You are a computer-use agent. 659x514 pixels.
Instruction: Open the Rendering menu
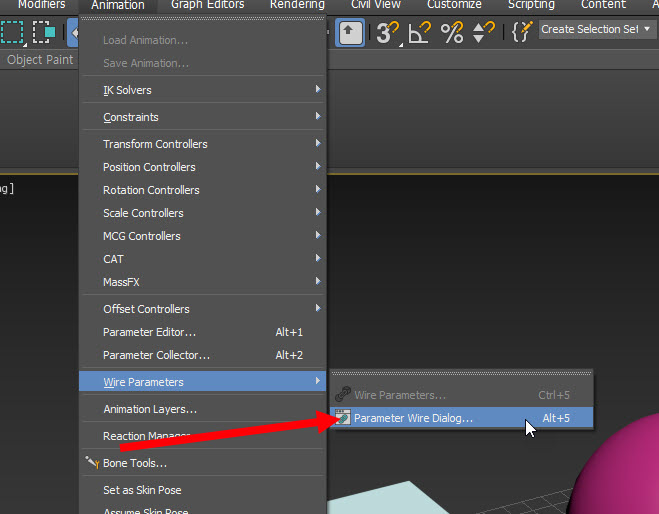point(297,5)
